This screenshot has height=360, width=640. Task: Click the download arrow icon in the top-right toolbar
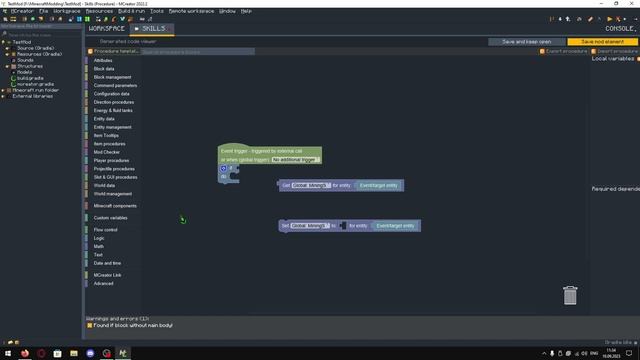[x=560, y=19]
